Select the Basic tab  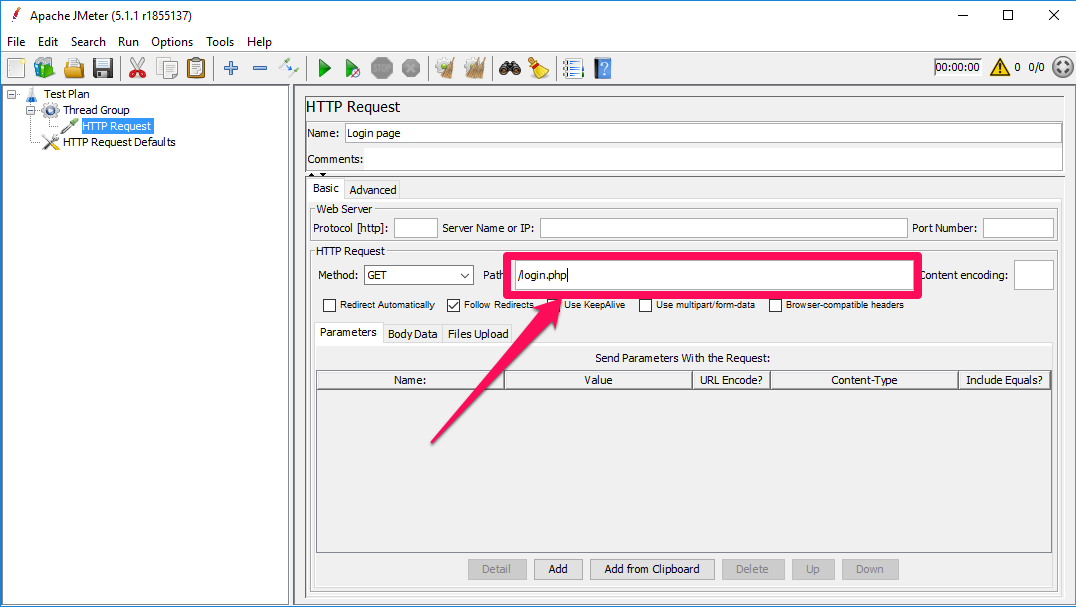pos(326,188)
